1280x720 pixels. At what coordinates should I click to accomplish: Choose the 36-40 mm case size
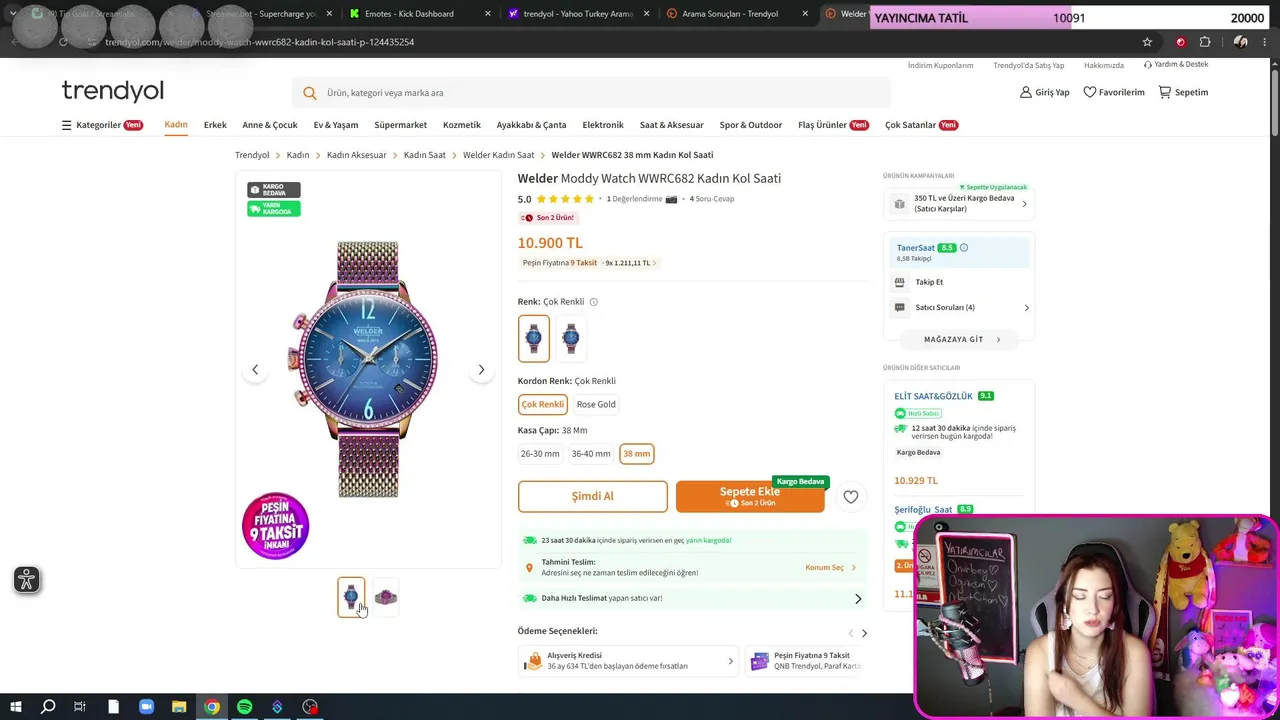click(591, 454)
